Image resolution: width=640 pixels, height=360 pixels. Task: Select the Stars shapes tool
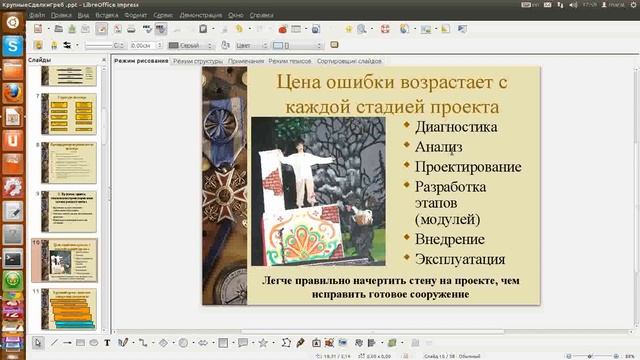(263, 343)
